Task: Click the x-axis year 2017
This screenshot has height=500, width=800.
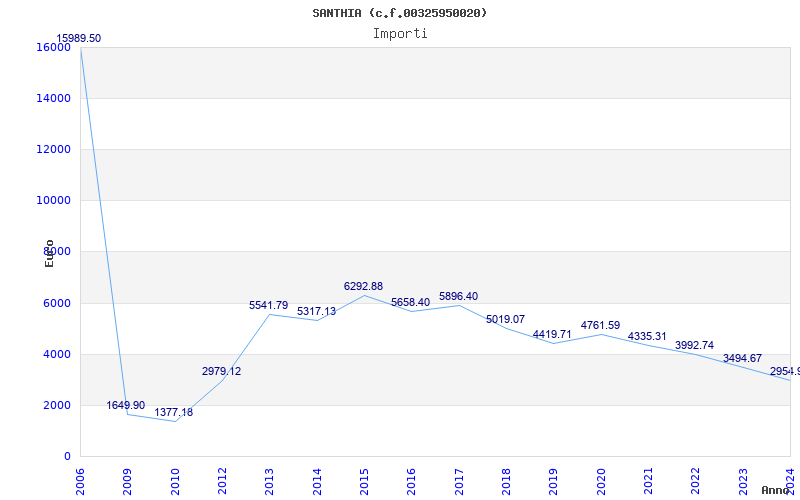Action: [x=459, y=482]
